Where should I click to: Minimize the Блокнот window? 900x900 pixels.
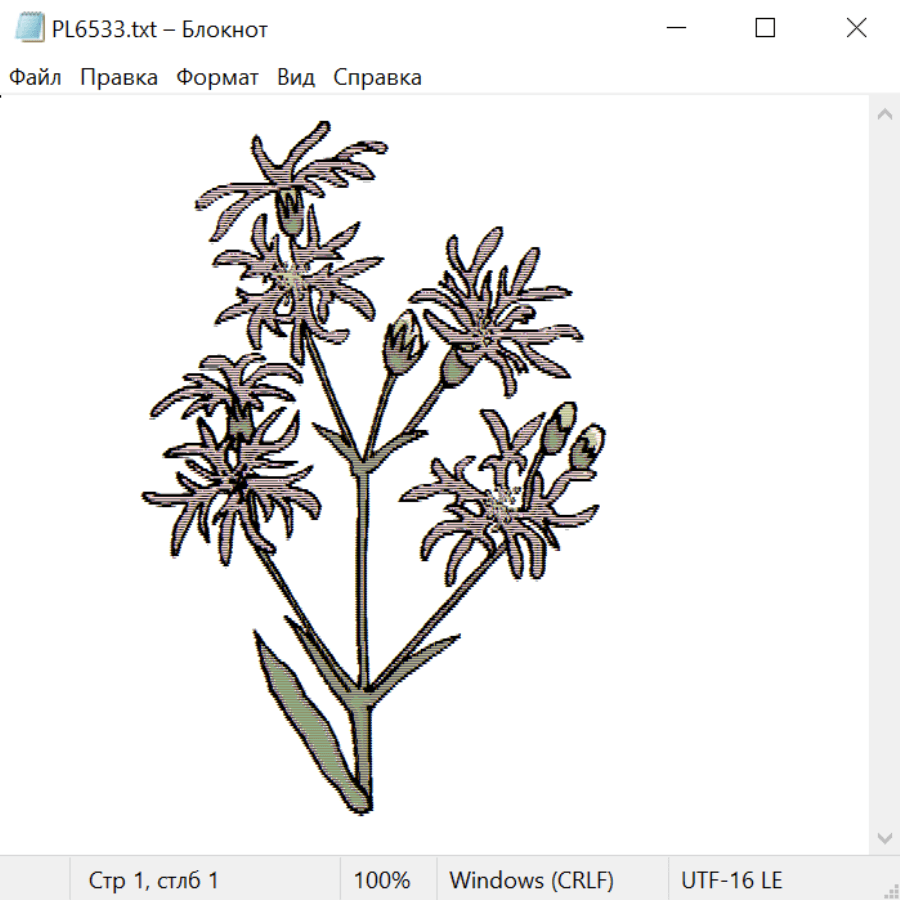tap(674, 29)
